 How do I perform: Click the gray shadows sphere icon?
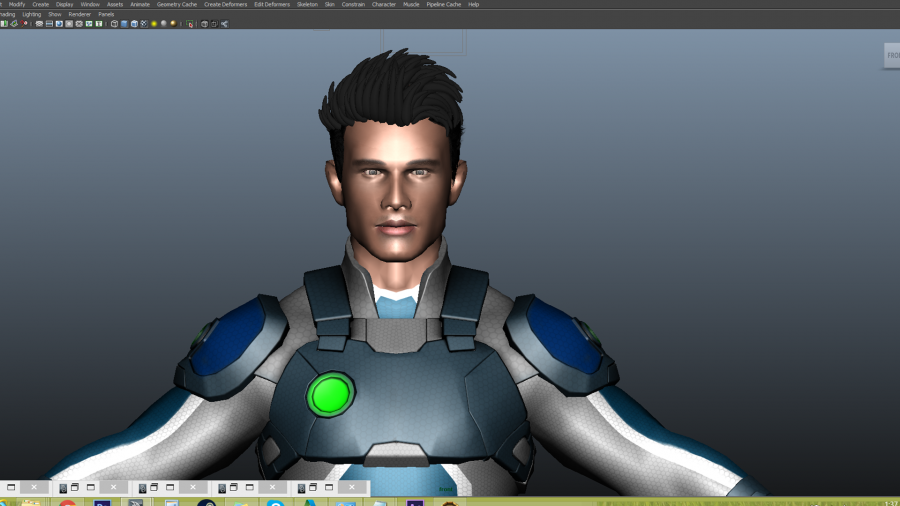tap(163, 23)
